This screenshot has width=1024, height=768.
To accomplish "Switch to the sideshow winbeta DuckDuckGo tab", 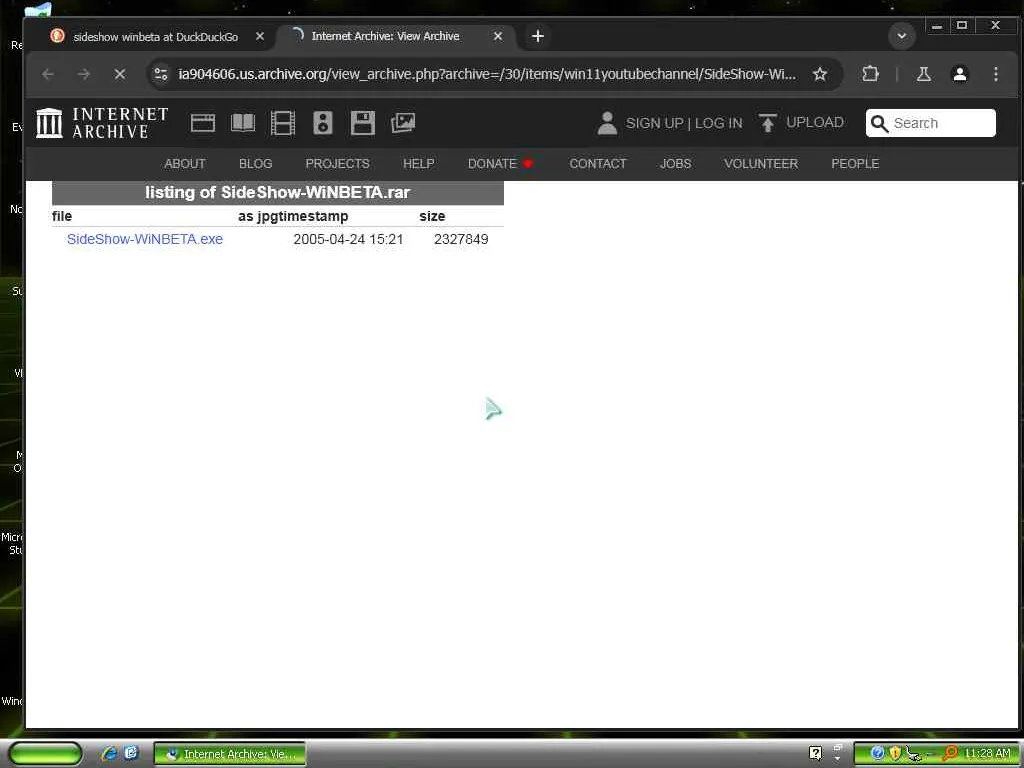I will click(x=155, y=37).
